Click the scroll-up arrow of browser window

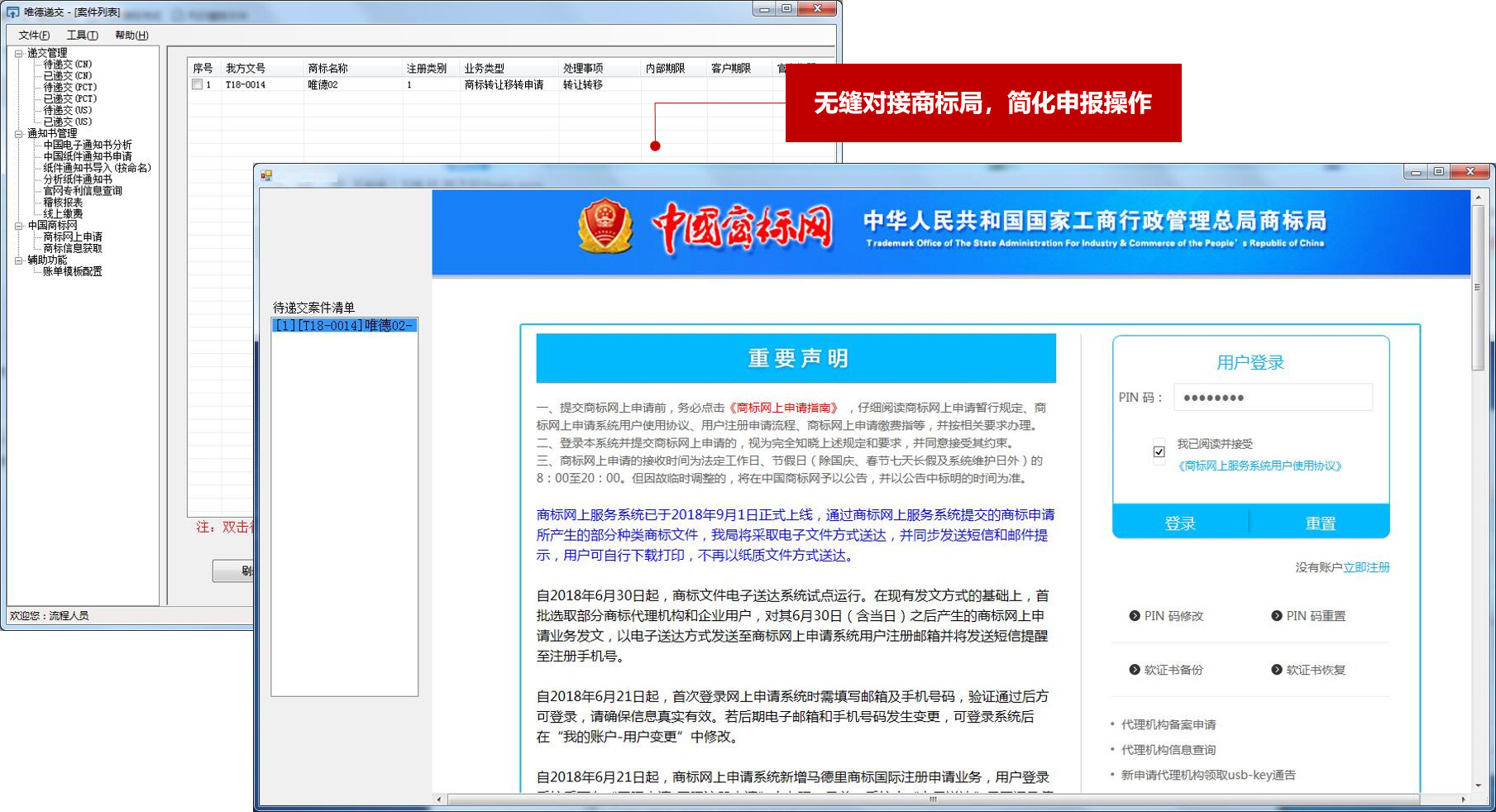1478,198
